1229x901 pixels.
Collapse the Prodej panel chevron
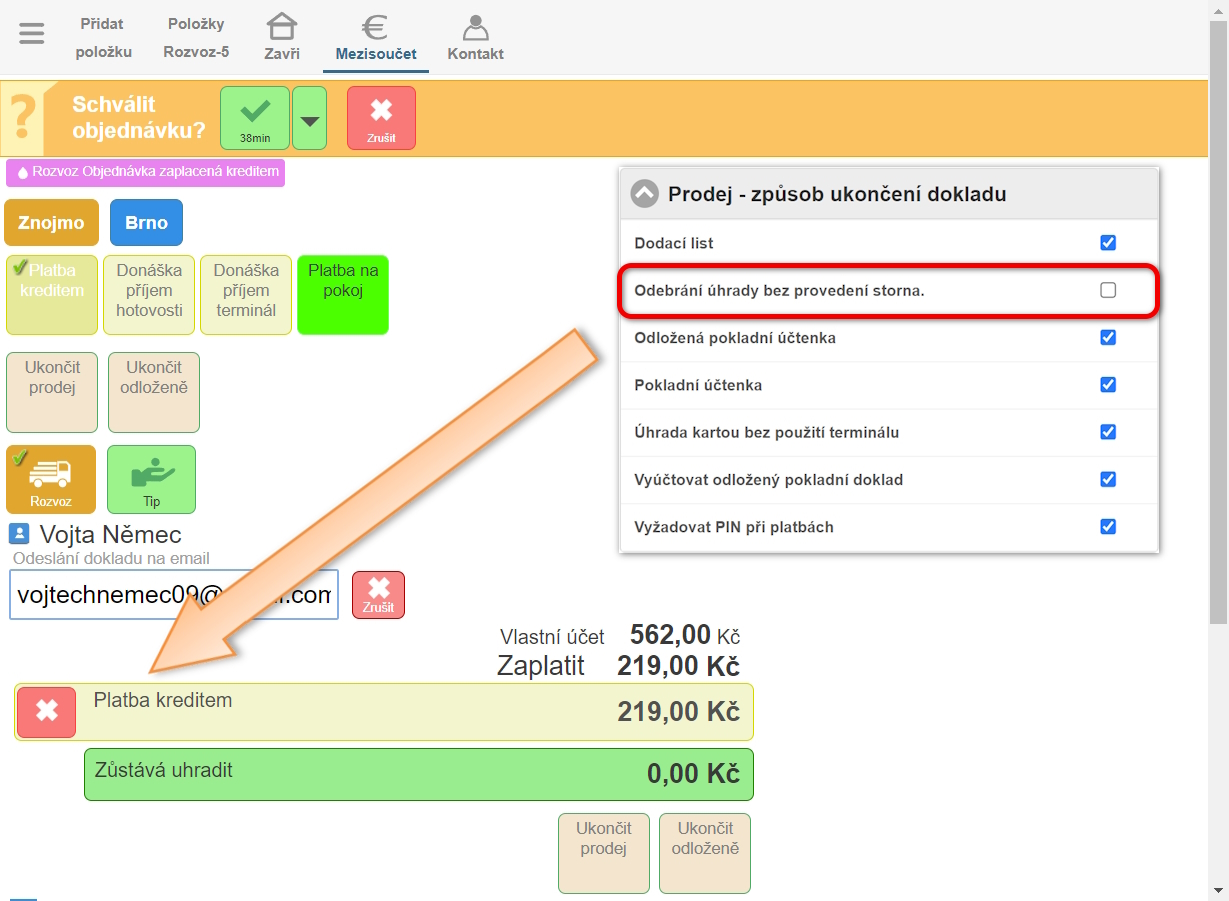coord(645,194)
